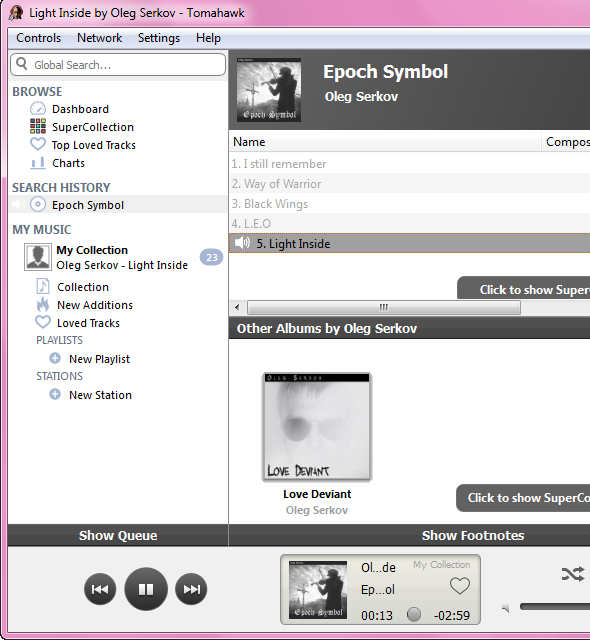Sort by the Name column header

pos(385,142)
